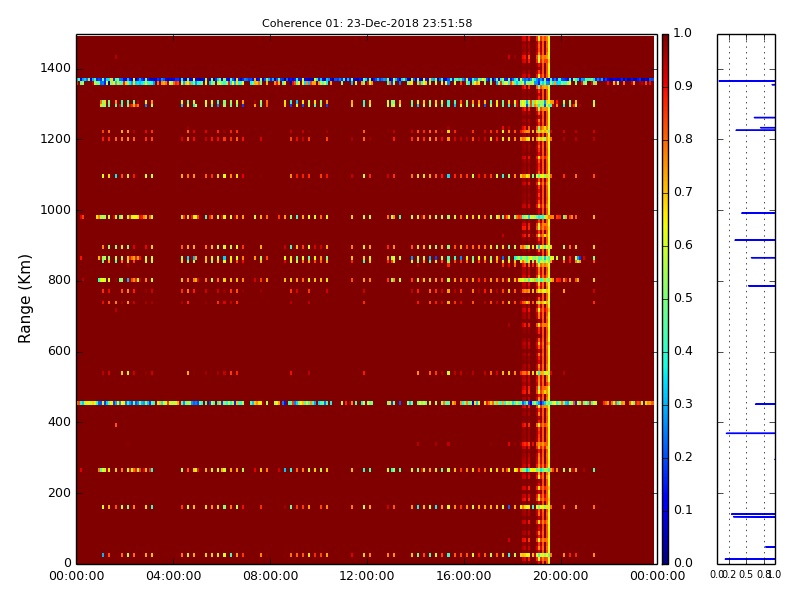Select the 200 range tick label

click(58, 493)
